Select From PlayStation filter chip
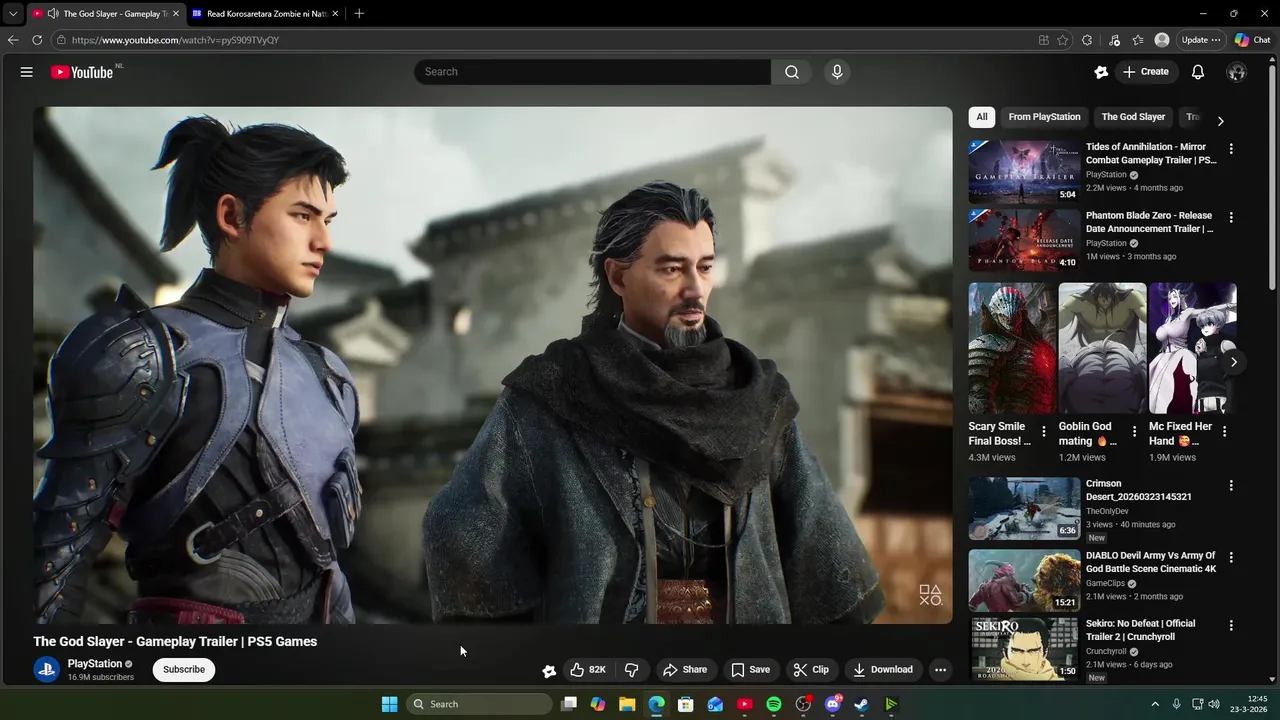Screen dimensions: 1280x720 click(x=1044, y=117)
